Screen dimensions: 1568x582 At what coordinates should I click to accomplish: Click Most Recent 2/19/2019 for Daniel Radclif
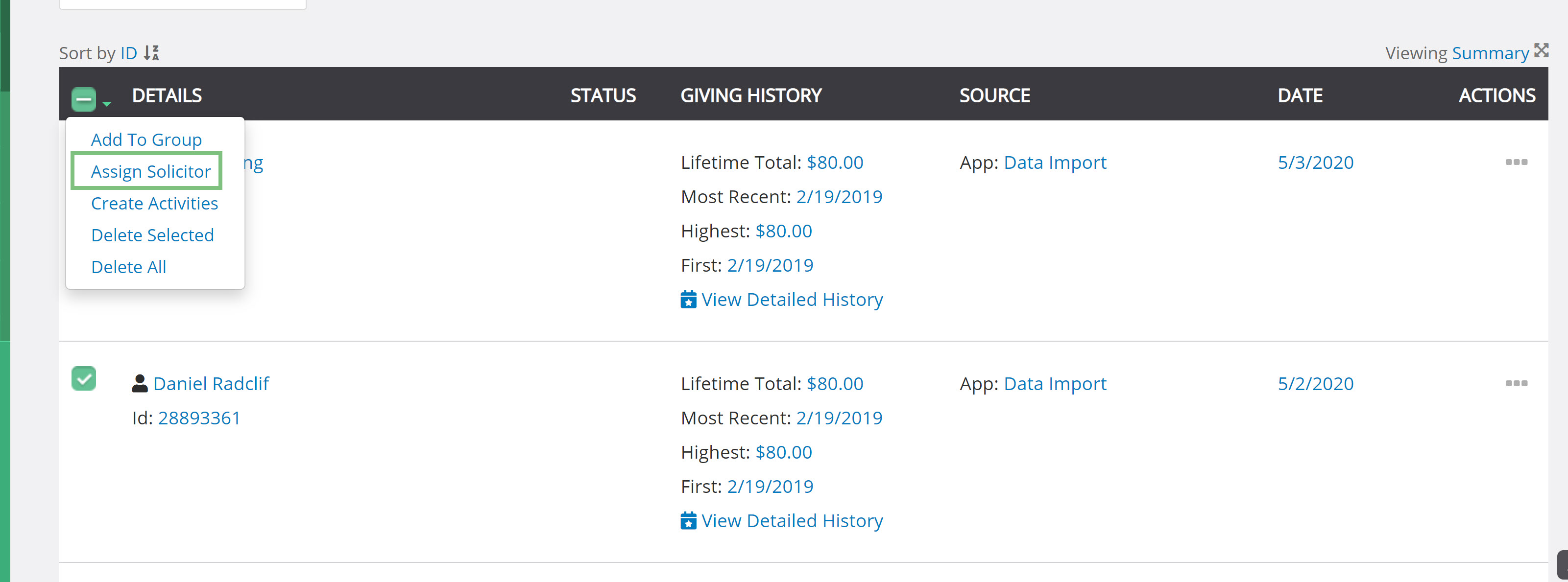tap(839, 418)
